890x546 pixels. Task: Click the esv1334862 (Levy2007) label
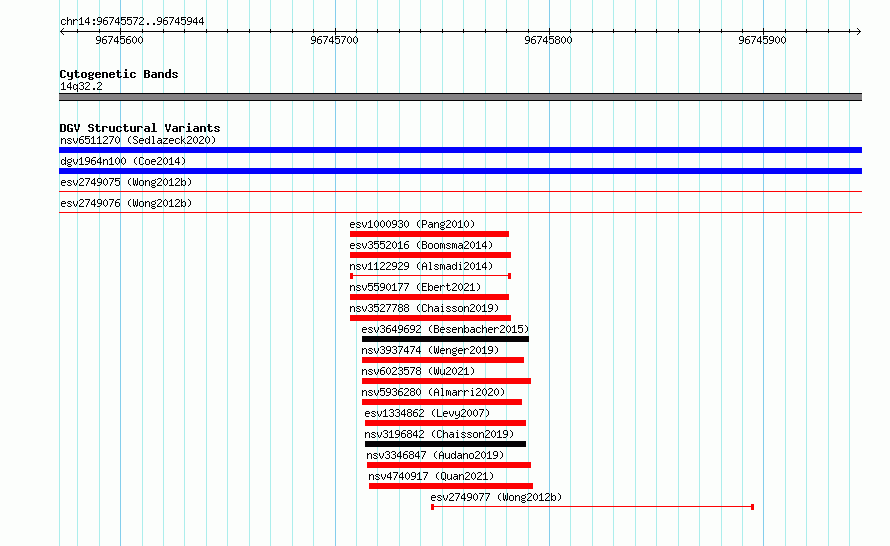[427, 413]
